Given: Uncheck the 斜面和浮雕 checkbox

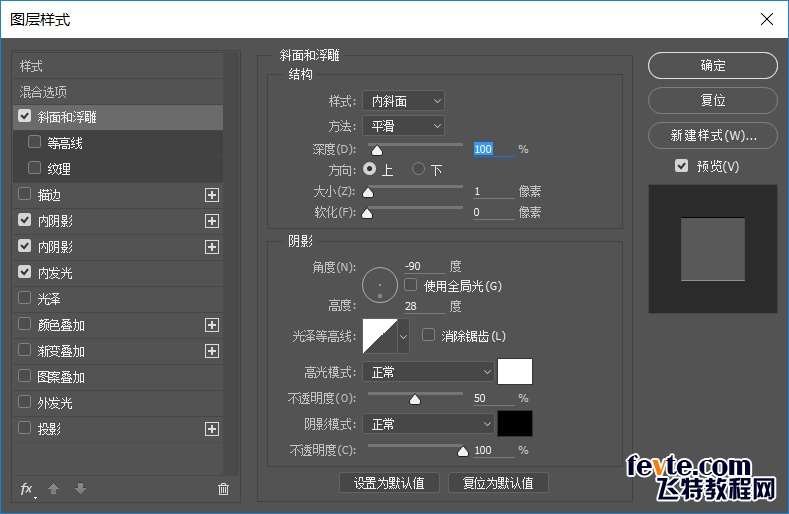Looking at the screenshot, I should click(24, 116).
